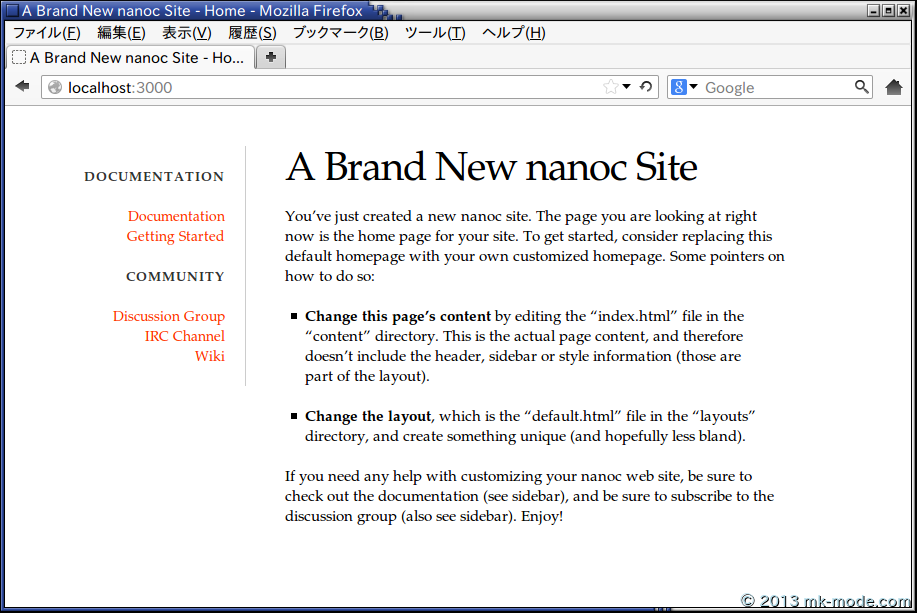
Task: Open the 履歴 (History) menu
Action: [x=251, y=33]
